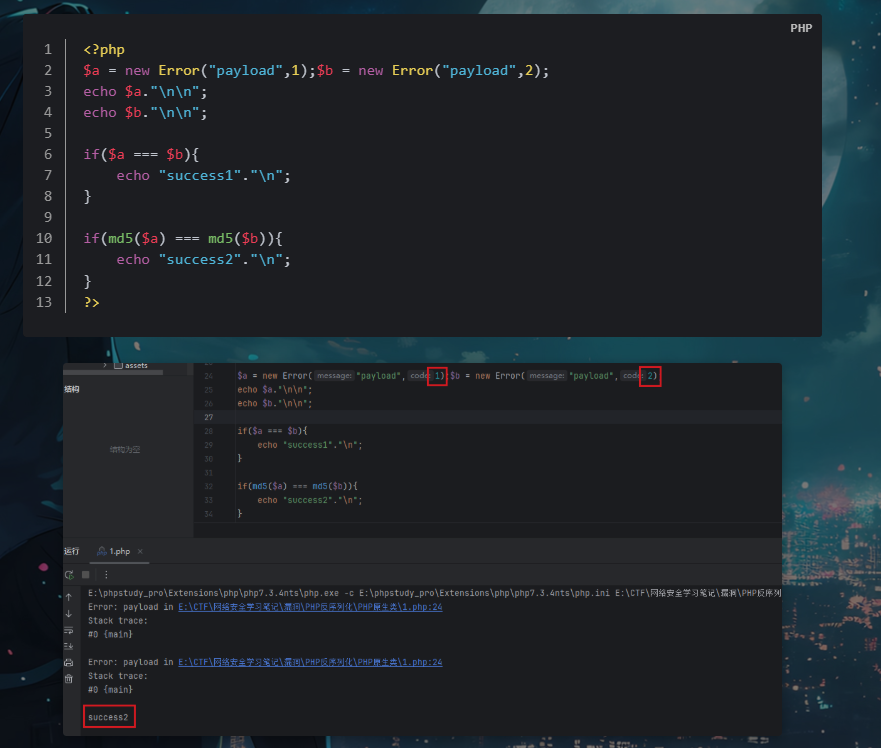Jump up the stack trace with the up arrow

[x=69, y=596]
